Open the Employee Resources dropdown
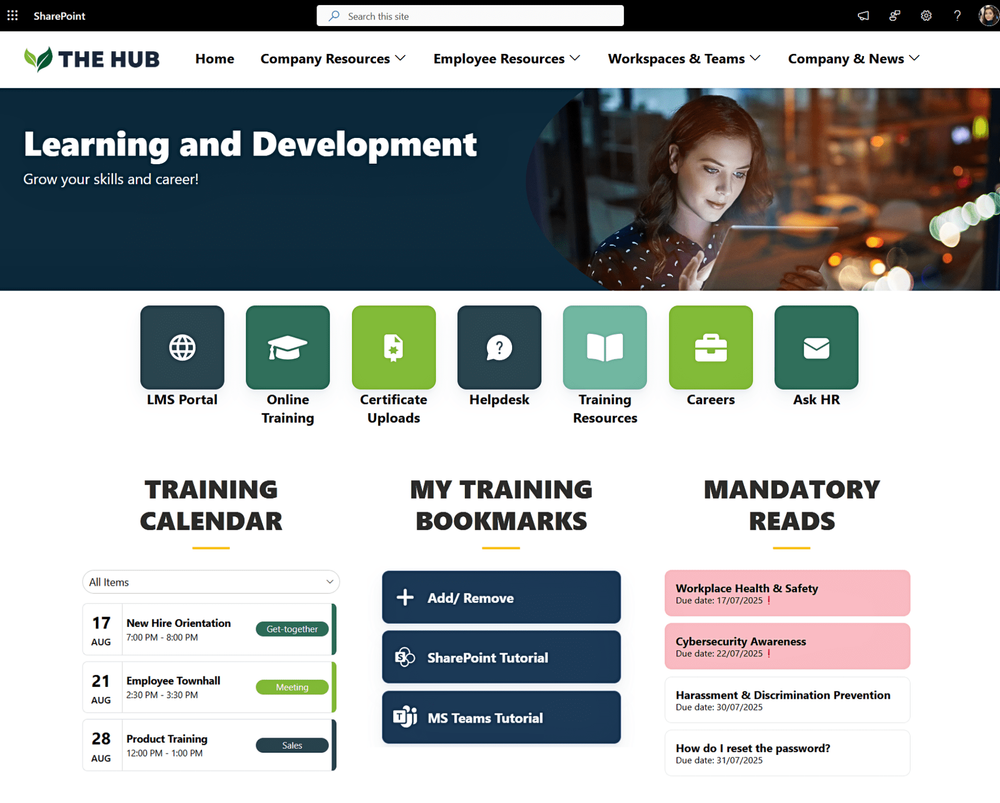This screenshot has width=1000, height=803. [506, 59]
